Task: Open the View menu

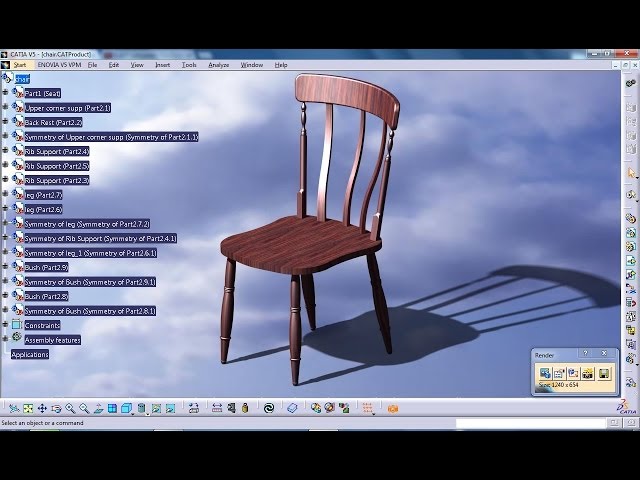Action: [137, 65]
